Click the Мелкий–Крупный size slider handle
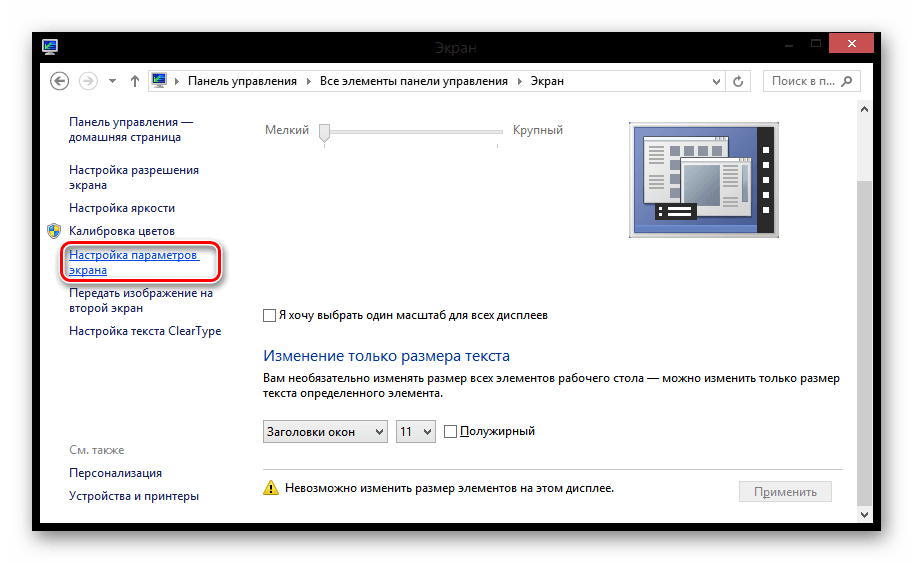 click(324, 132)
